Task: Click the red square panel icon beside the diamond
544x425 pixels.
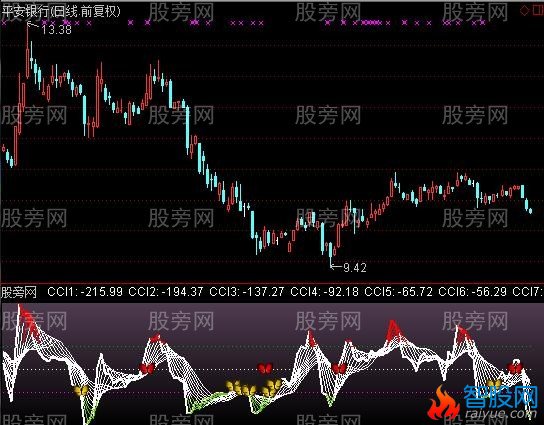Action: (538, 10)
